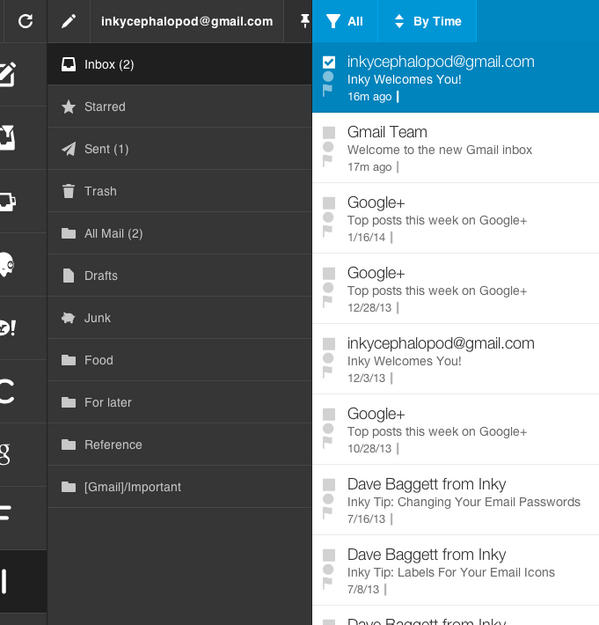Open the Food folder
The width and height of the screenshot is (599, 625).
(x=179, y=360)
